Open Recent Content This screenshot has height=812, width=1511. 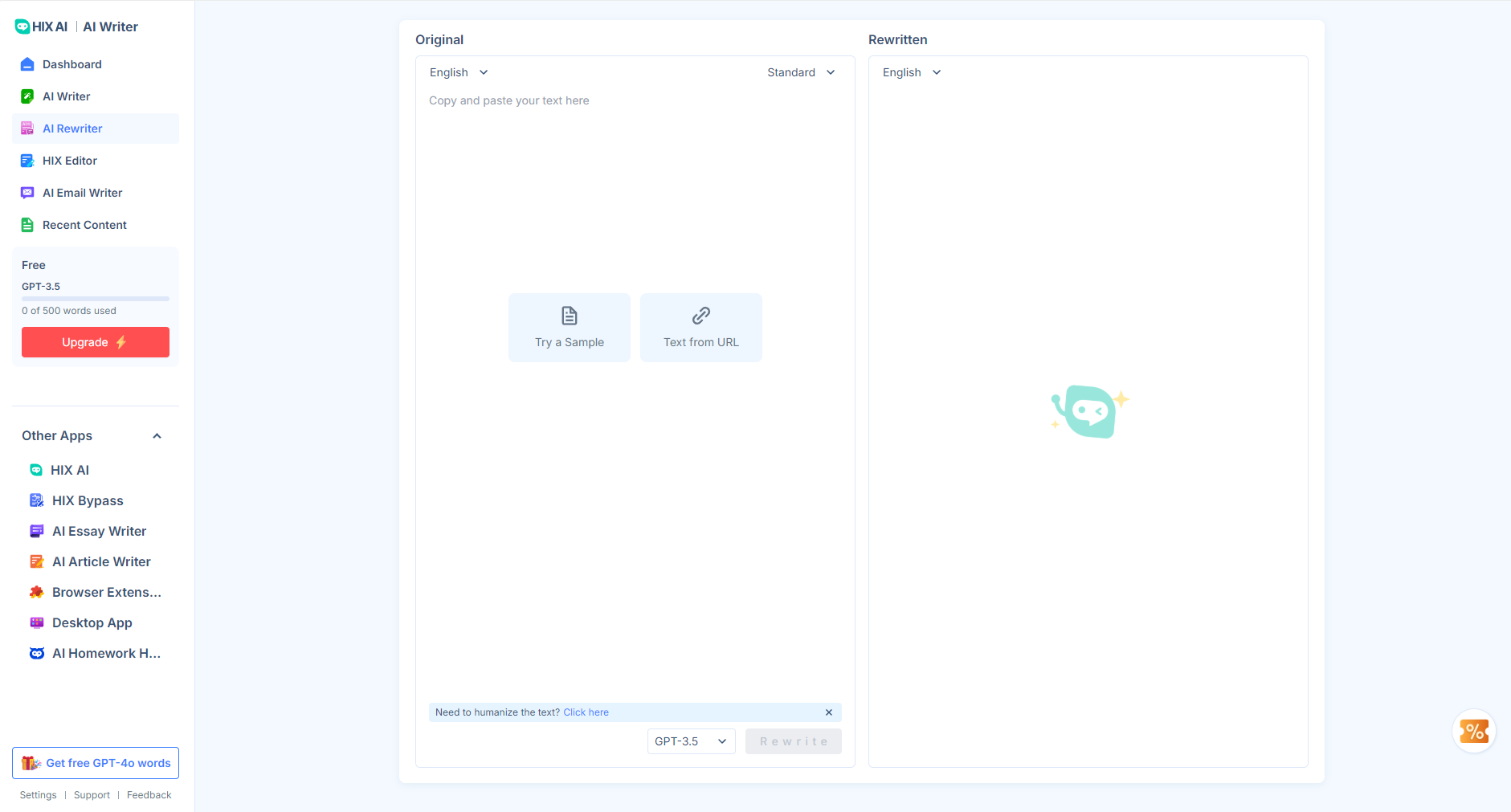(96, 225)
